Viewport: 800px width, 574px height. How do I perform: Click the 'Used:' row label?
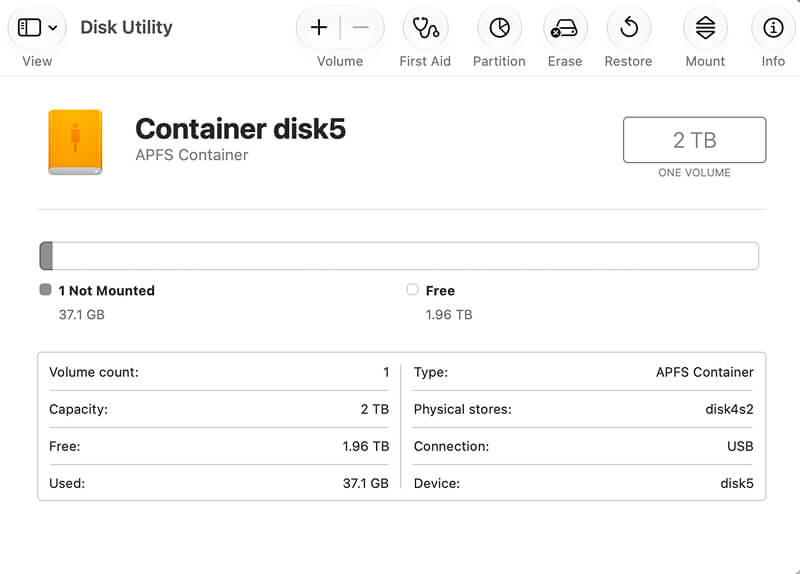coord(67,483)
